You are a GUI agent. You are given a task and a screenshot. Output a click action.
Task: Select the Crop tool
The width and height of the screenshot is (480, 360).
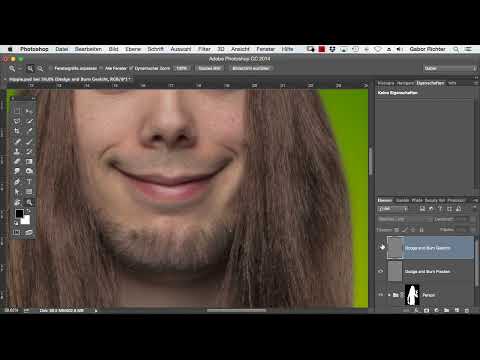point(17,131)
